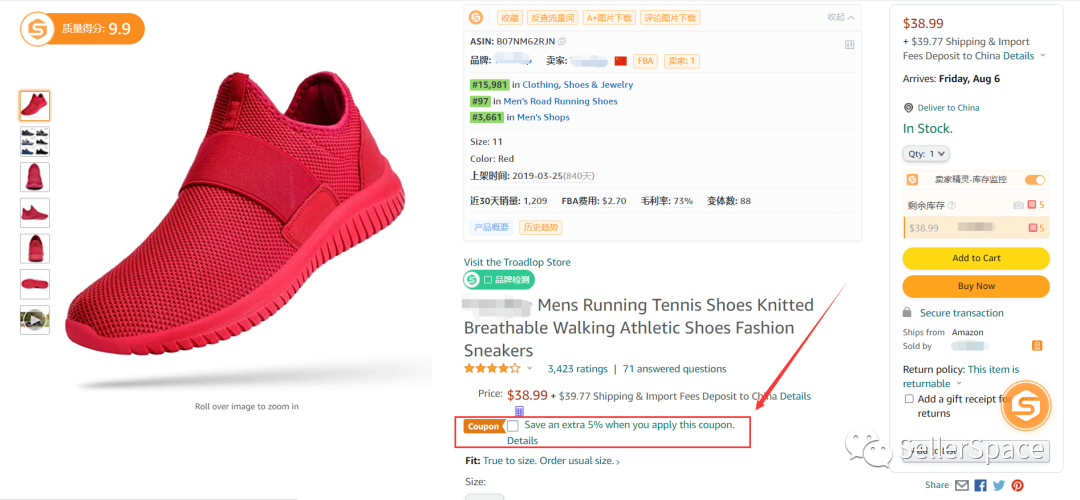The height and width of the screenshot is (500, 1080).
Task: Expand the star ratings breakdown arrow
Action: click(x=530, y=369)
